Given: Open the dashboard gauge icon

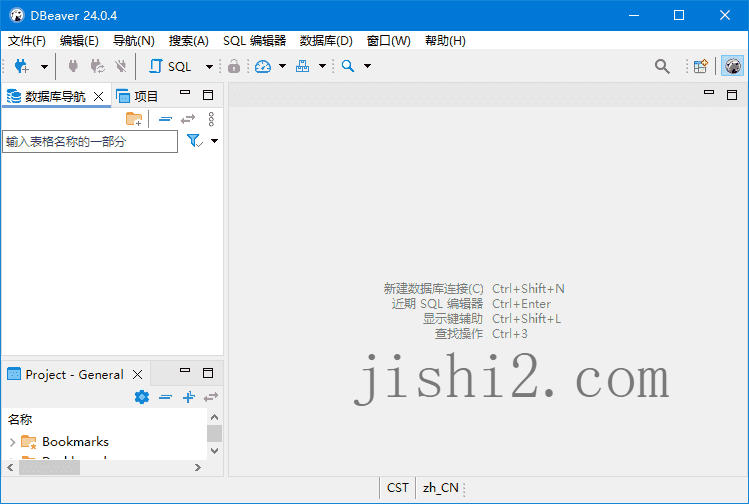Looking at the screenshot, I should point(263,66).
